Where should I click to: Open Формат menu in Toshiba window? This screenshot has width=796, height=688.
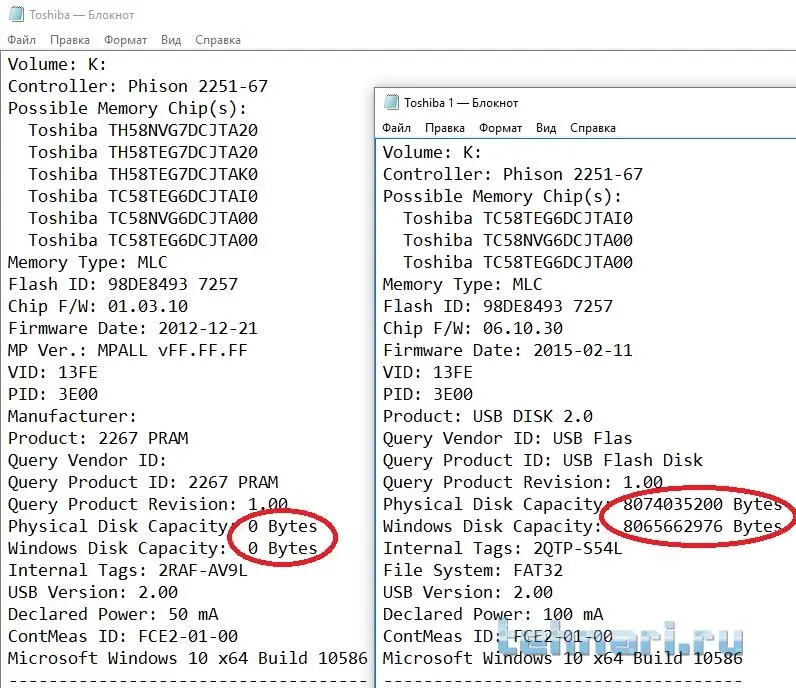click(x=125, y=40)
